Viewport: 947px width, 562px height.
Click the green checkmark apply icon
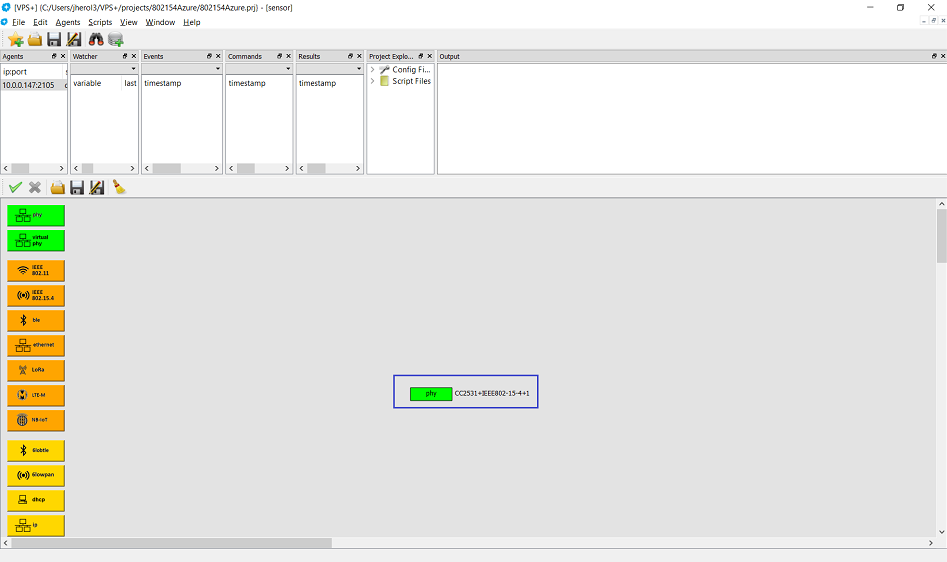pos(15,187)
